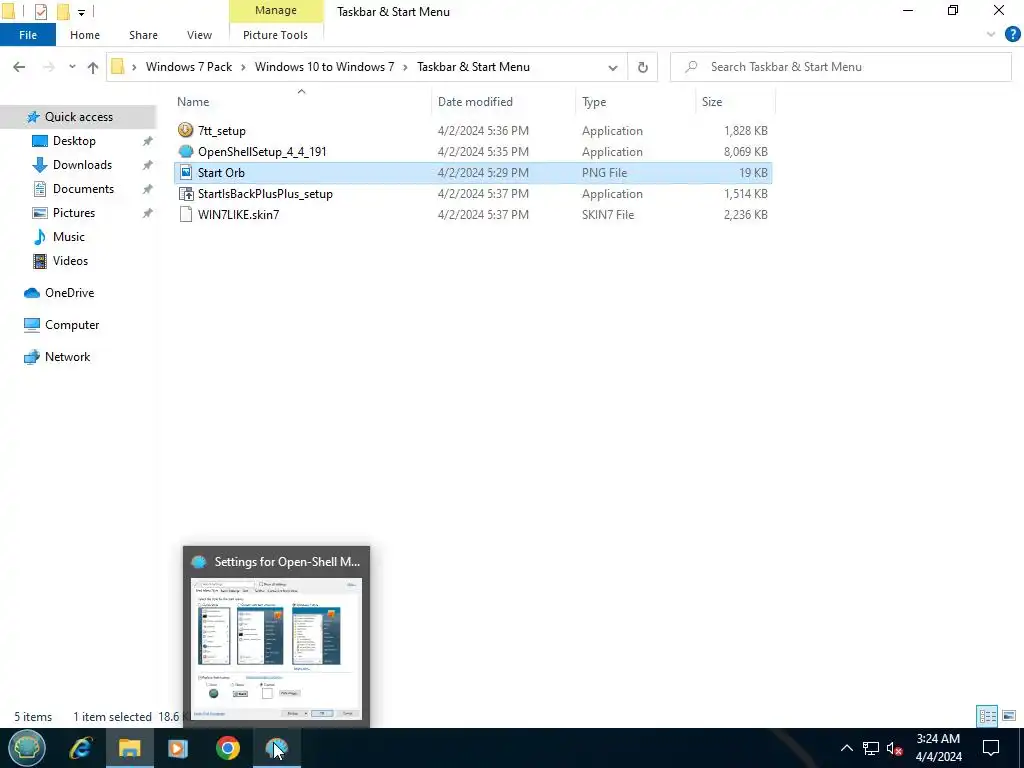Click the Open-Shell settings window preview thumbnail
Image resolution: width=1024 pixels, height=768 pixels.
click(x=276, y=648)
